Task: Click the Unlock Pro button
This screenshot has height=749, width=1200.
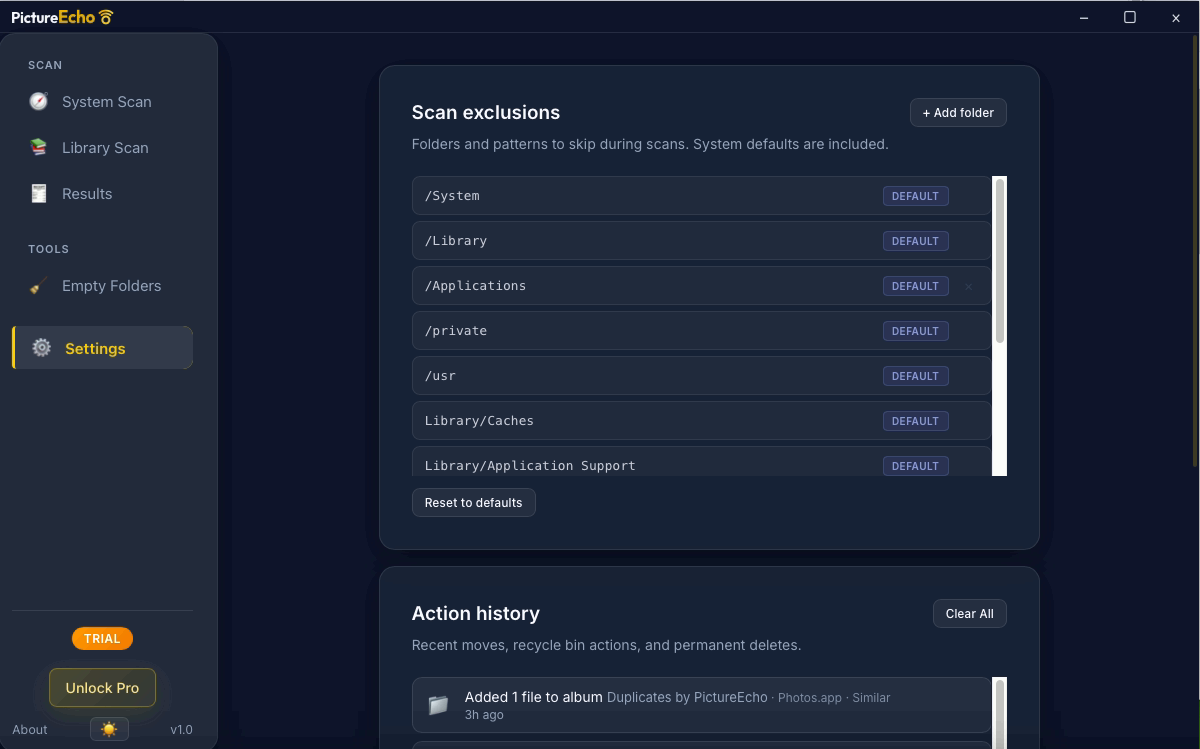Action: pyautogui.click(x=102, y=688)
